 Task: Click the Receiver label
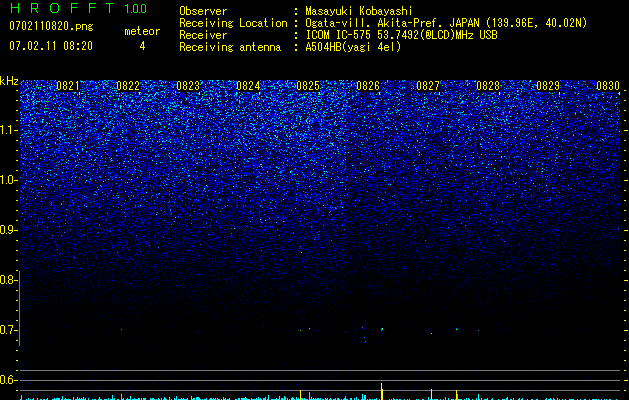(203, 35)
